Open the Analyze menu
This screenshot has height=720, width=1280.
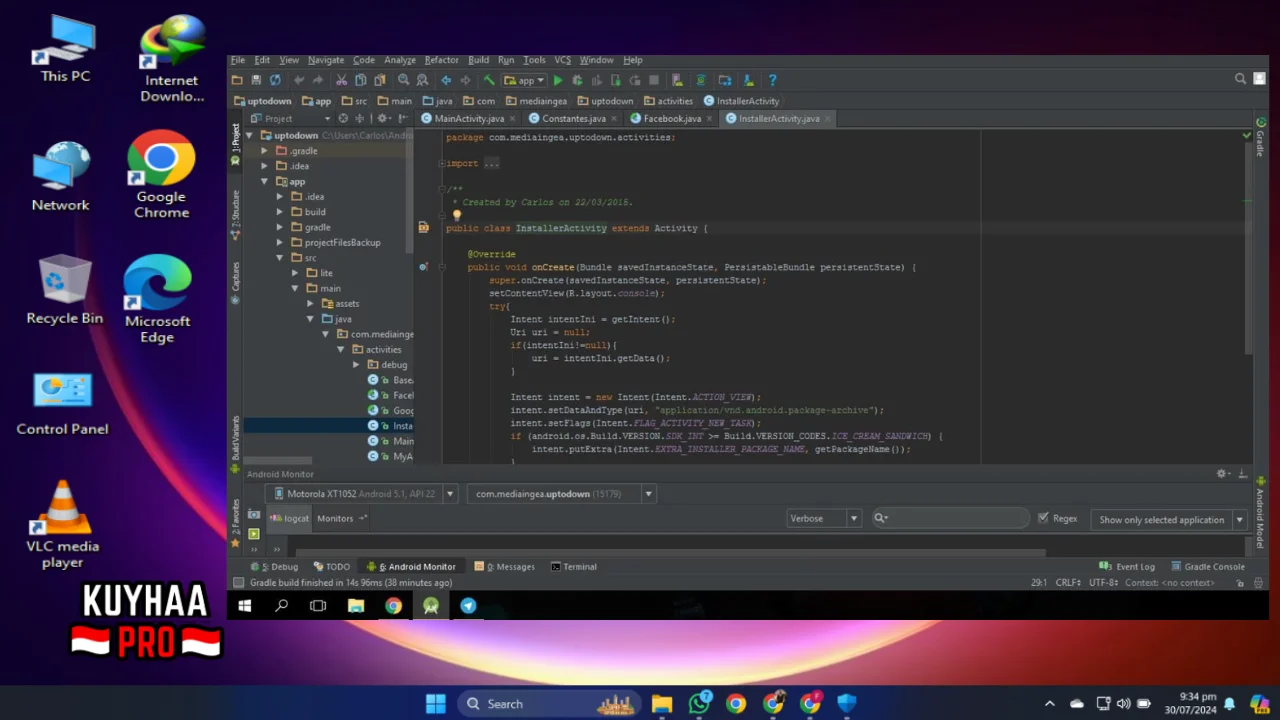pyautogui.click(x=399, y=60)
